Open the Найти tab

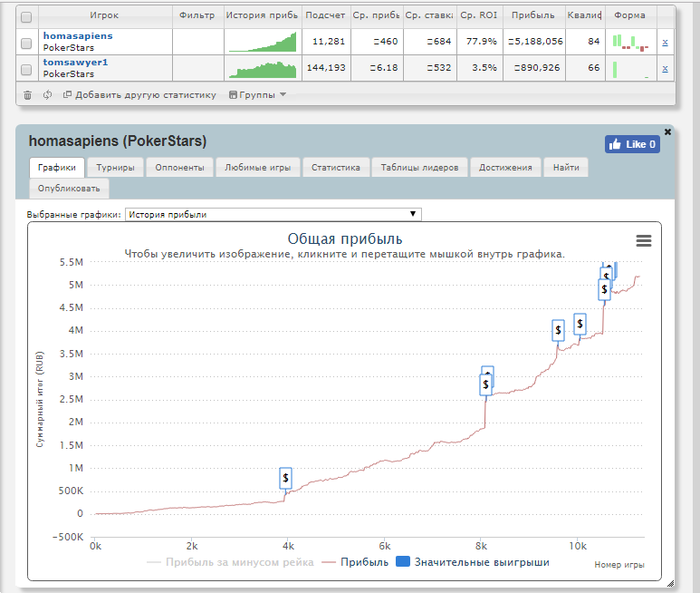(566, 167)
